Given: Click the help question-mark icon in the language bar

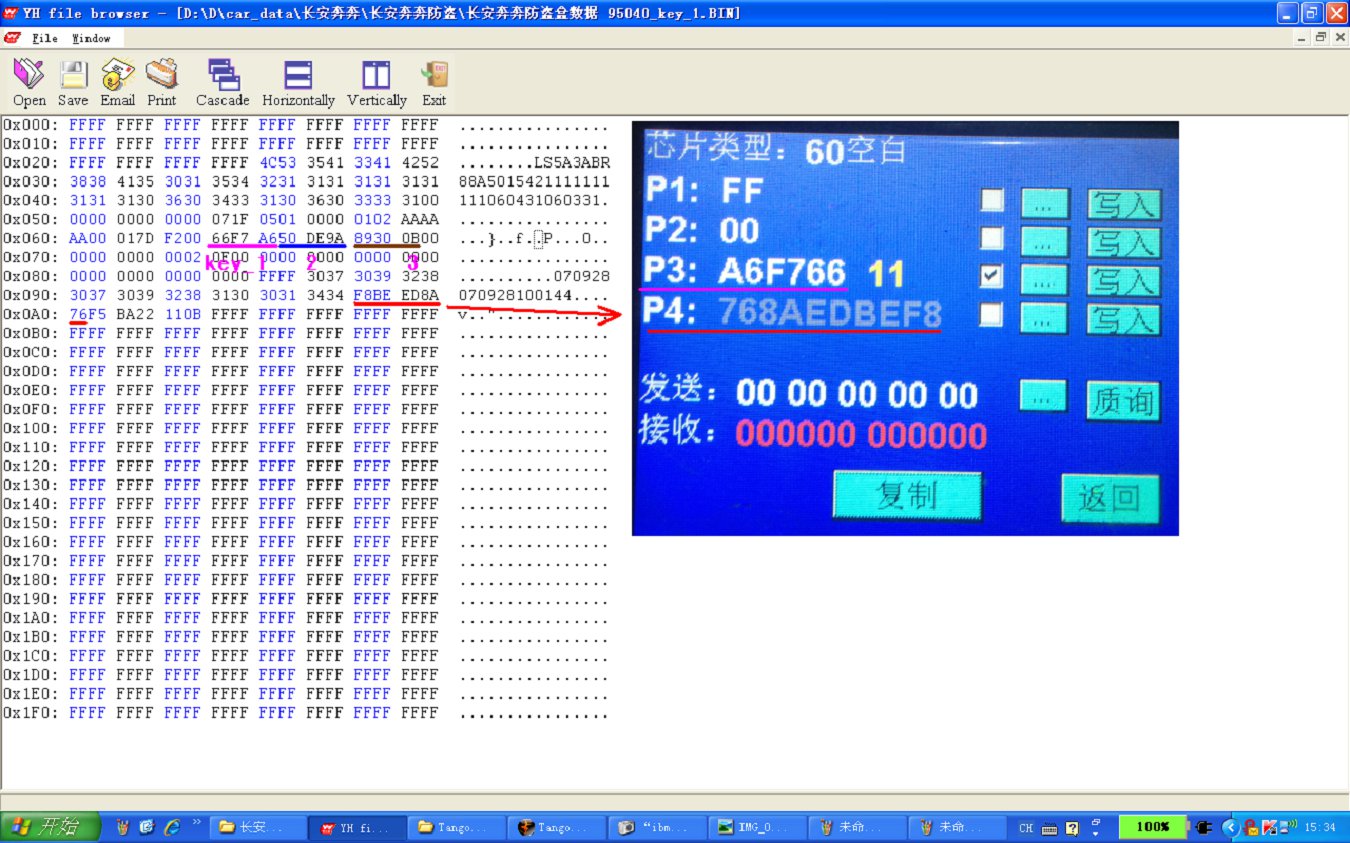Looking at the screenshot, I should click(x=1072, y=828).
